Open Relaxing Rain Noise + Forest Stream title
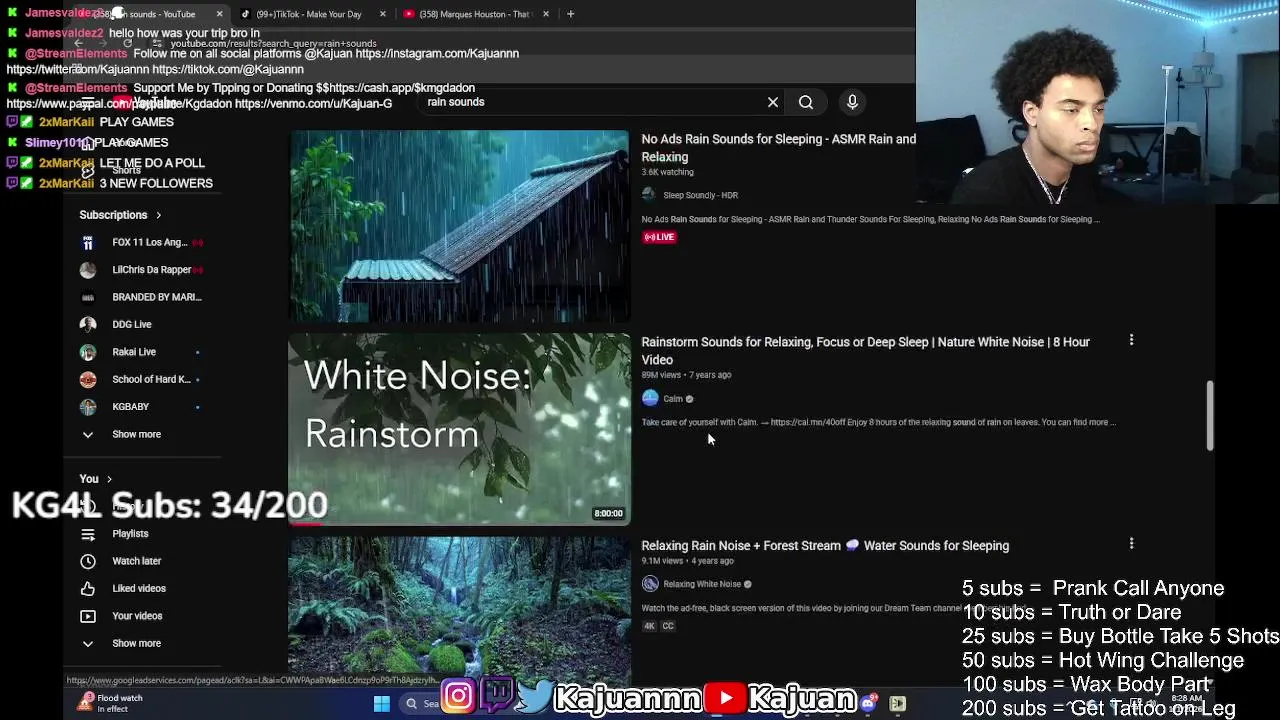 tap(825, 546)
